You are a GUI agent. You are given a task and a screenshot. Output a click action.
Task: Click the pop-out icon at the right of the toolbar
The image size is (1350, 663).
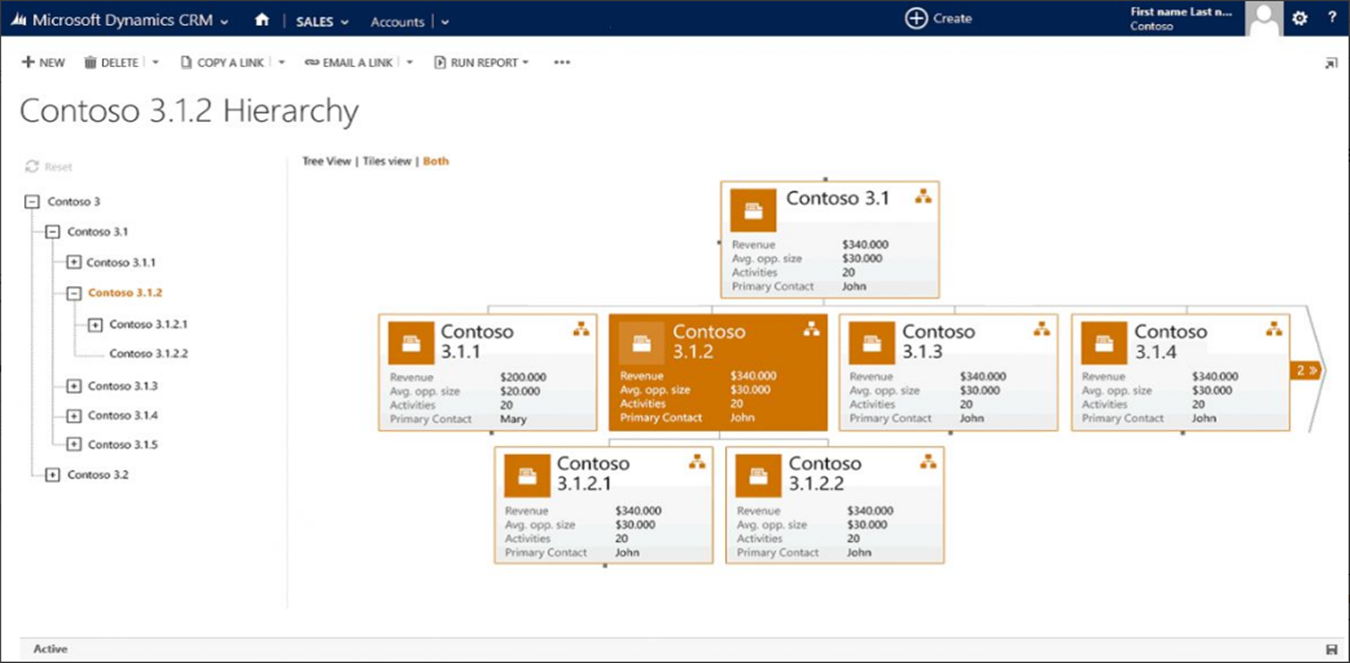pos(1331,62)
